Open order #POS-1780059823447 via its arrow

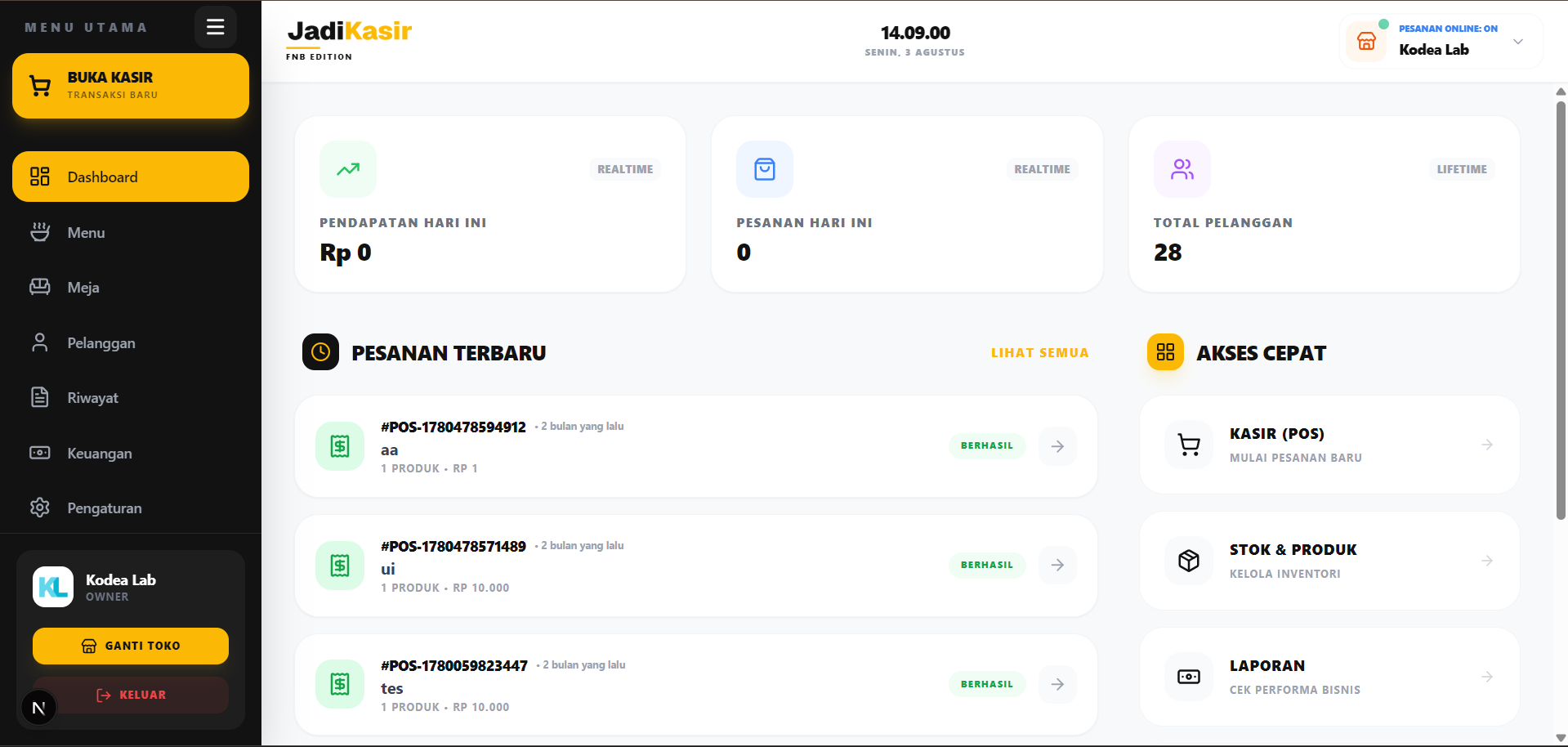pyautogui.click(x=1057, y=684)
